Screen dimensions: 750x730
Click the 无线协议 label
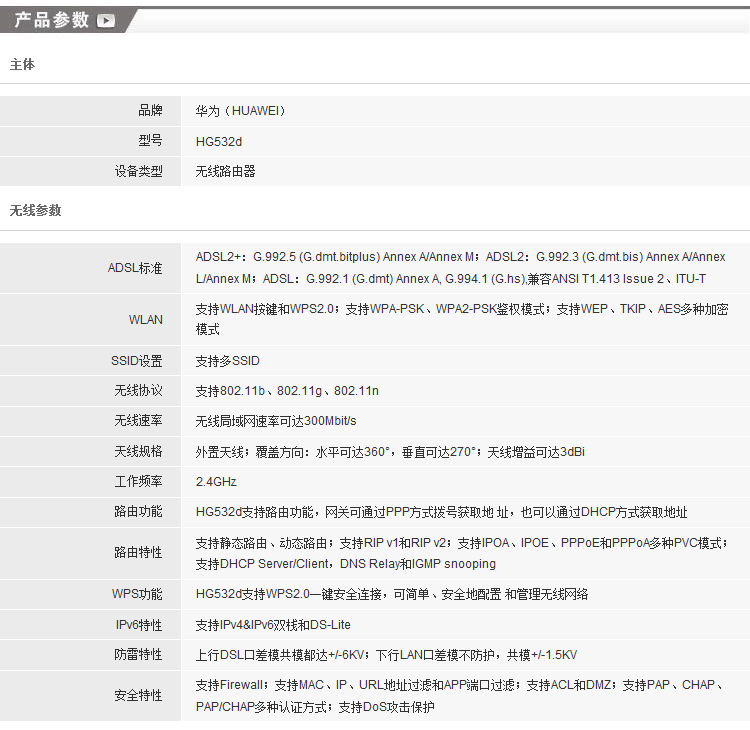[138, 391]
